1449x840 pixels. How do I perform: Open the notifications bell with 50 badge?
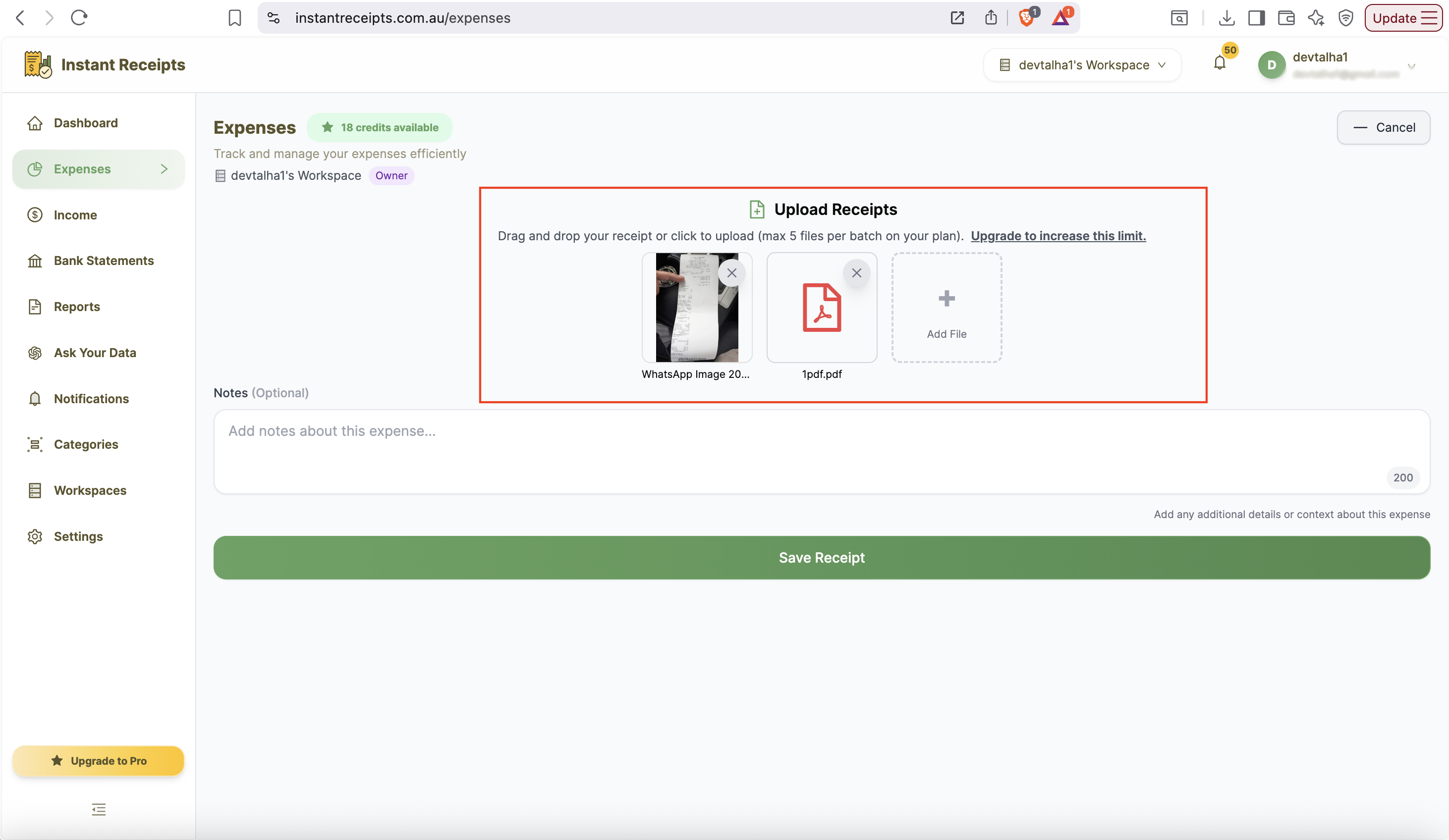(x=1220, y=62)
